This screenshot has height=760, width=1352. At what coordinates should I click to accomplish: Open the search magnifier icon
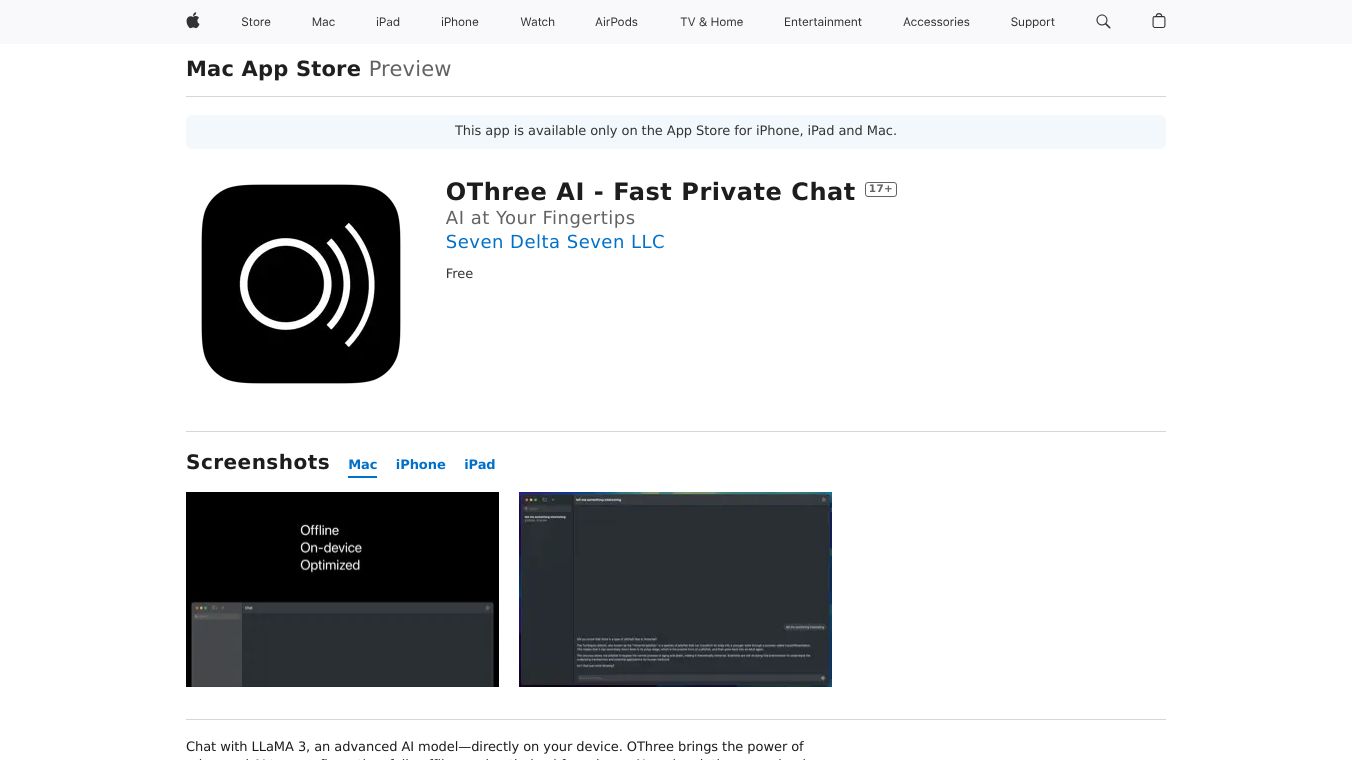point(1103,21)
